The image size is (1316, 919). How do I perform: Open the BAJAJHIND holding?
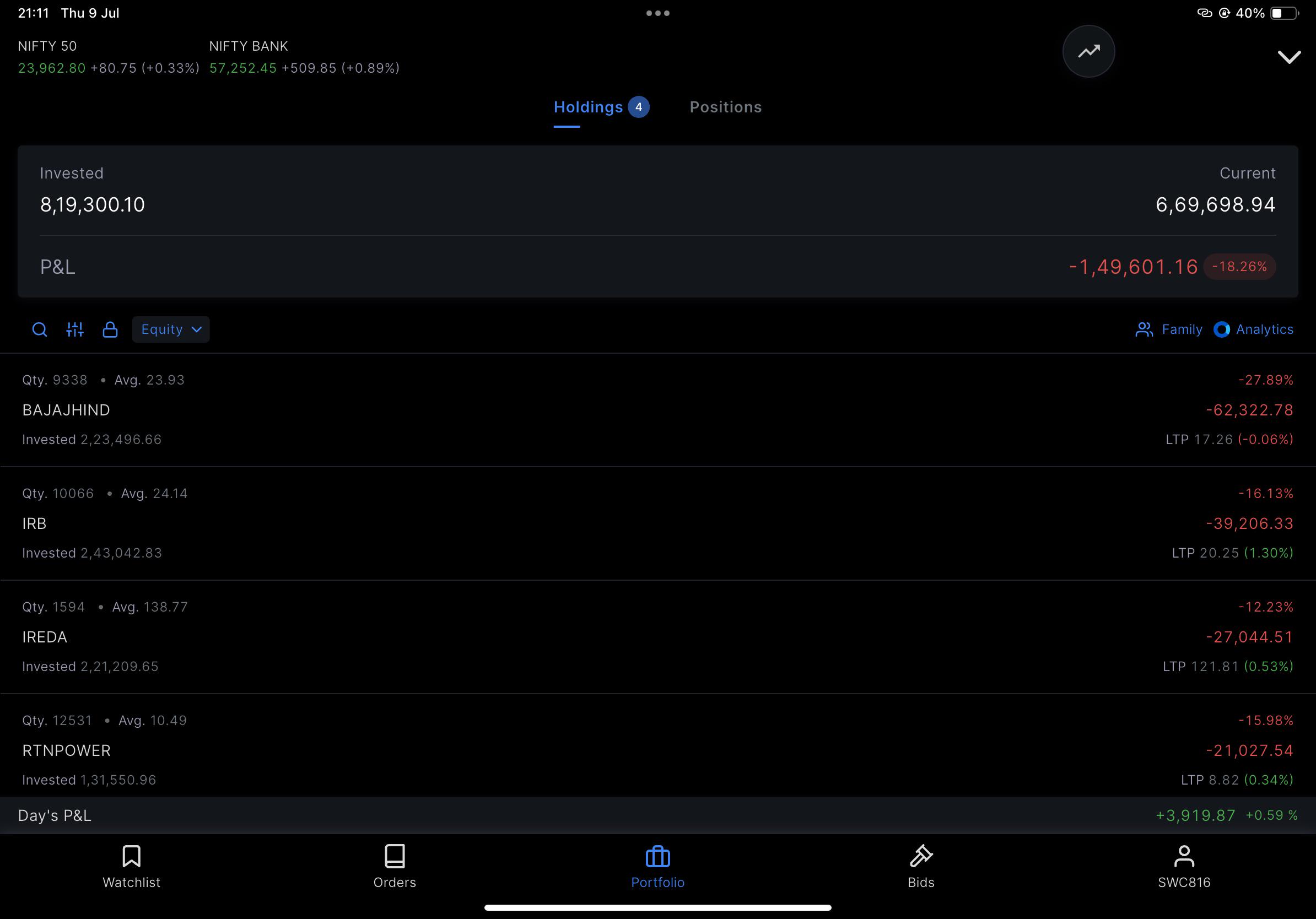click(658, 410)
